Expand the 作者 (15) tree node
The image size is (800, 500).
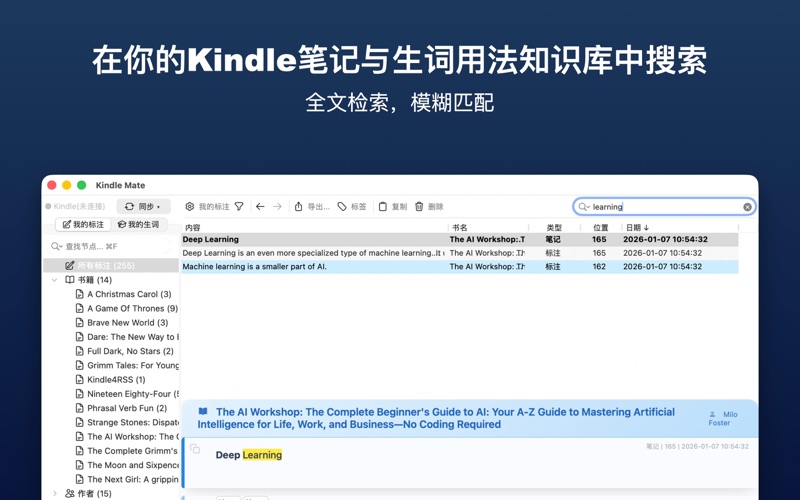pos(55,493)
